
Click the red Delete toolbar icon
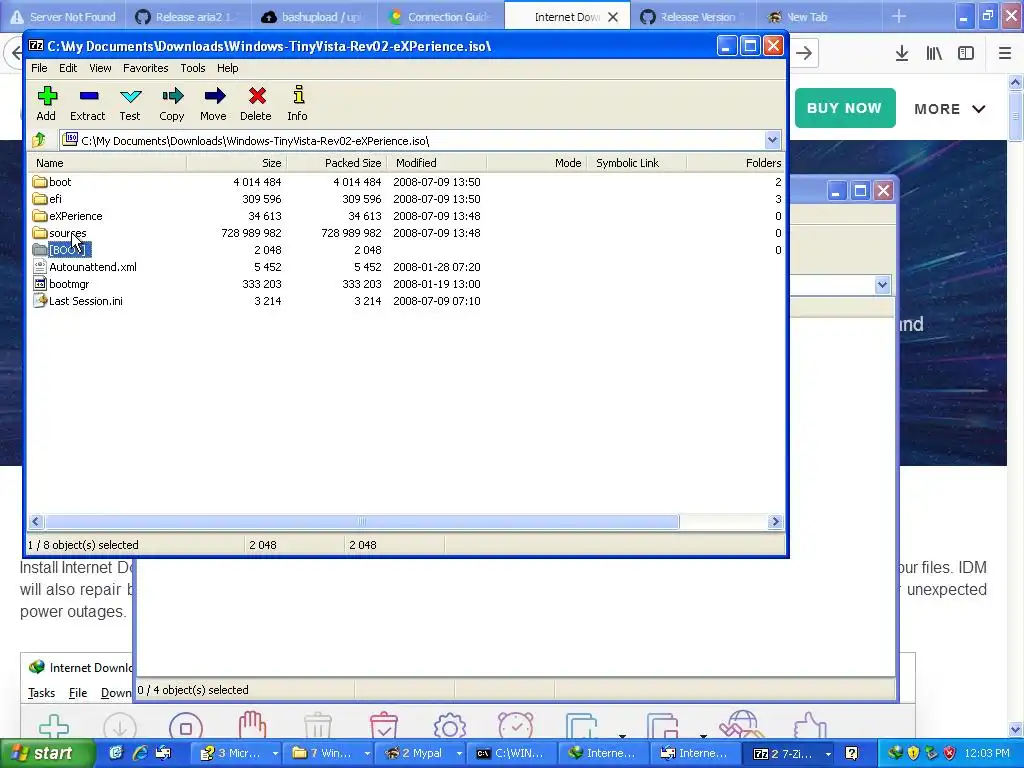pyautogui.click(x=257, y=97)
